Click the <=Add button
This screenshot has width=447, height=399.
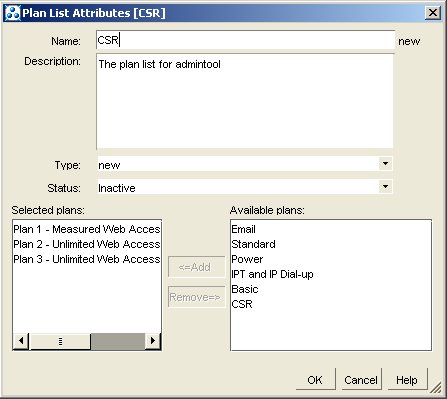196,267
